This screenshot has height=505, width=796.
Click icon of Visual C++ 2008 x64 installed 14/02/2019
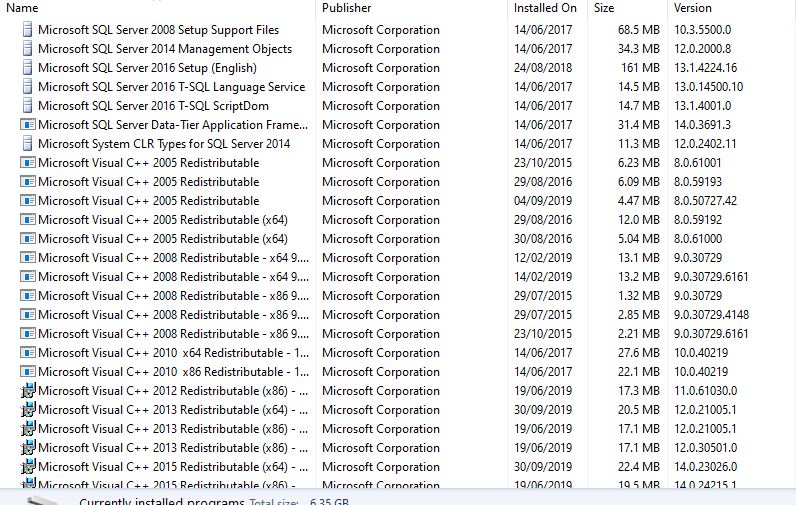coord(28,277)
